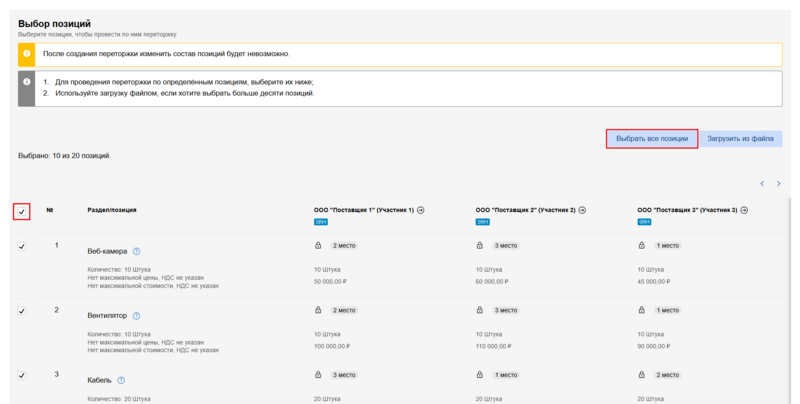The image size is (800, 404).
Task: Uncheck the Кабель position checkbox
Action: [22, 375]
